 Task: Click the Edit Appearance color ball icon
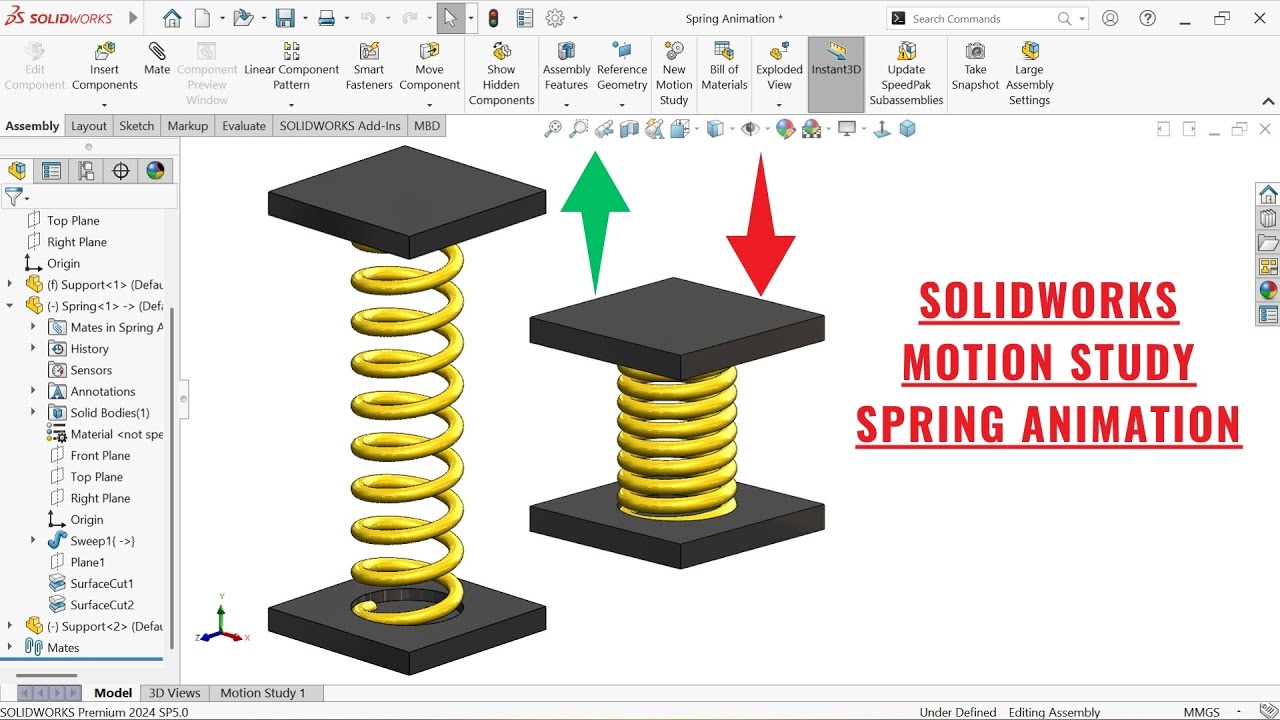point(785,128)
